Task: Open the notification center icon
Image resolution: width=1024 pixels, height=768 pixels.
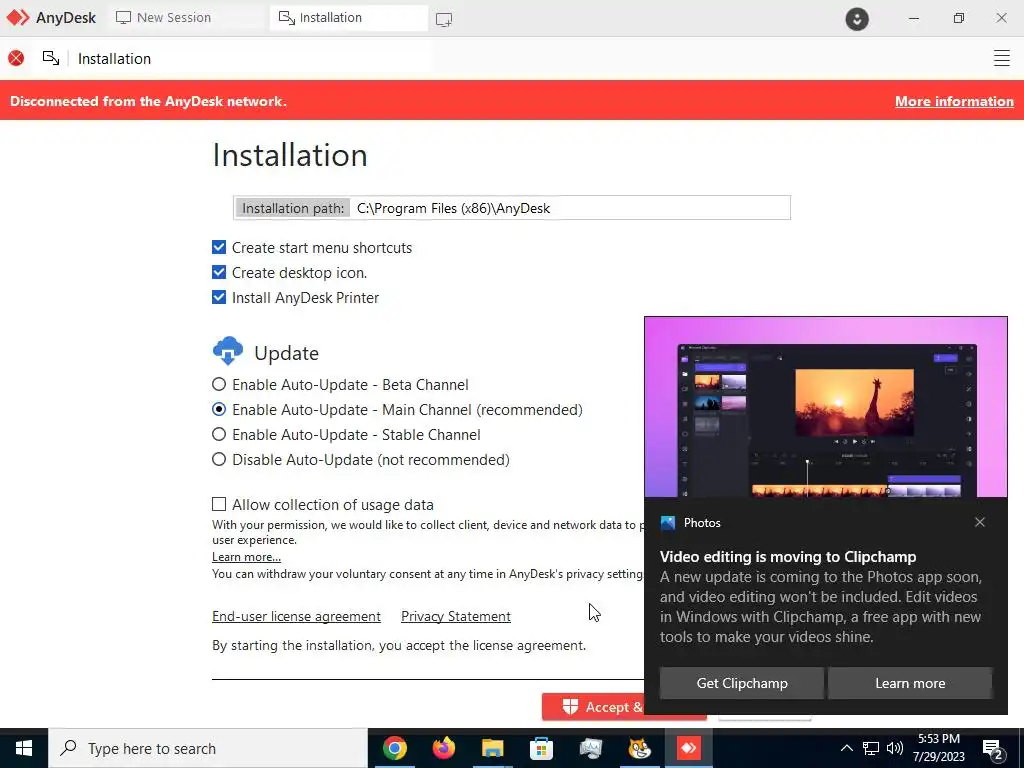Action: pyautogui.click(x=993, y=749)
